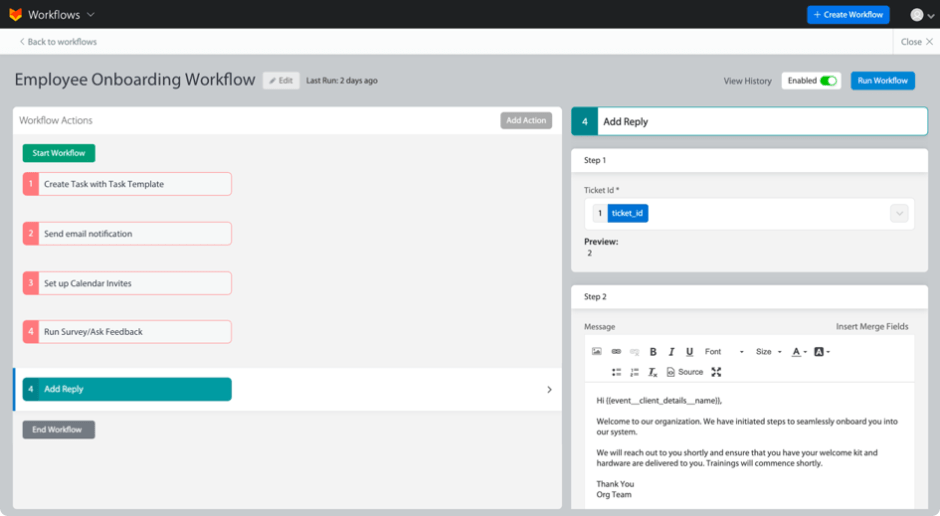Insert a bulleted list
This screenshot has height=516, width=940.
click(616, 372)
